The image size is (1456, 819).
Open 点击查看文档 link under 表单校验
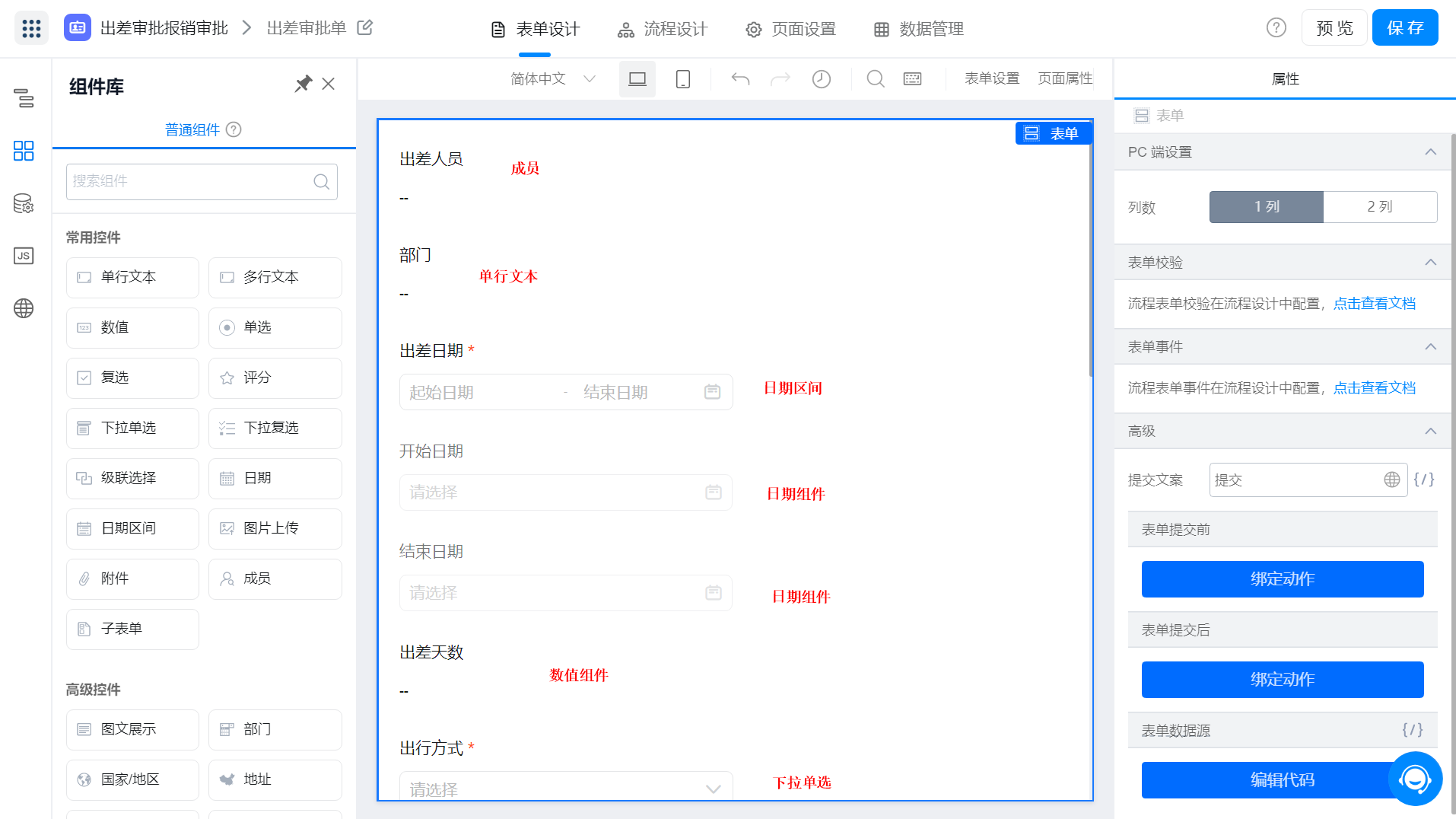tap(1375, 304)
